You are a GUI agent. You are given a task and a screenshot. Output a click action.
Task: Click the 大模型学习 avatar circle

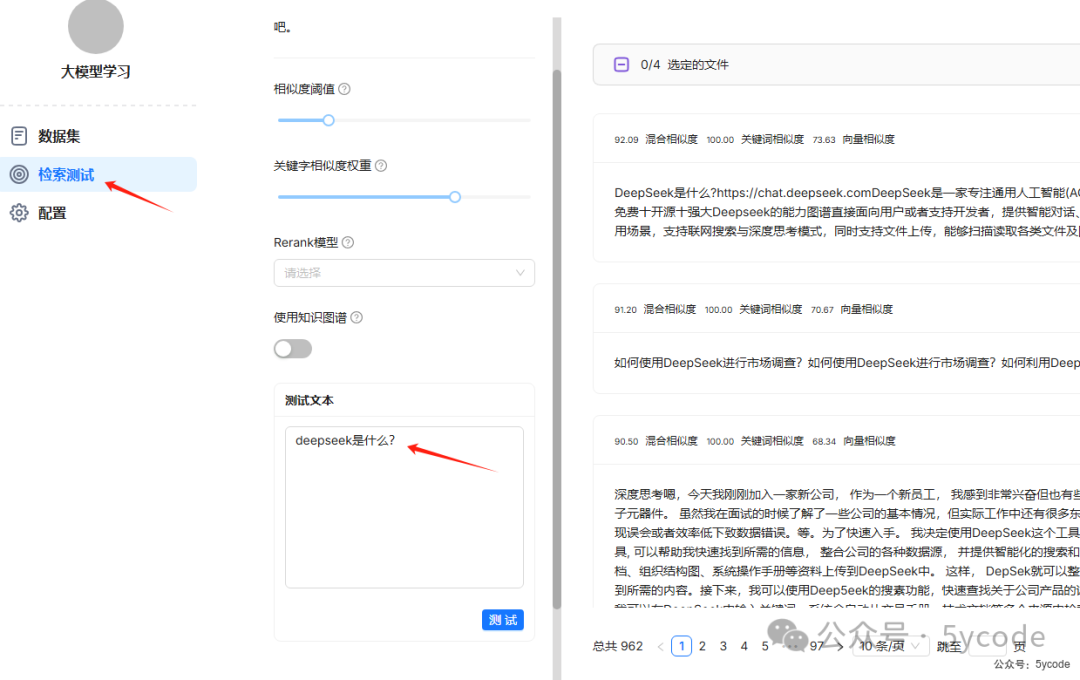[96, 26]
